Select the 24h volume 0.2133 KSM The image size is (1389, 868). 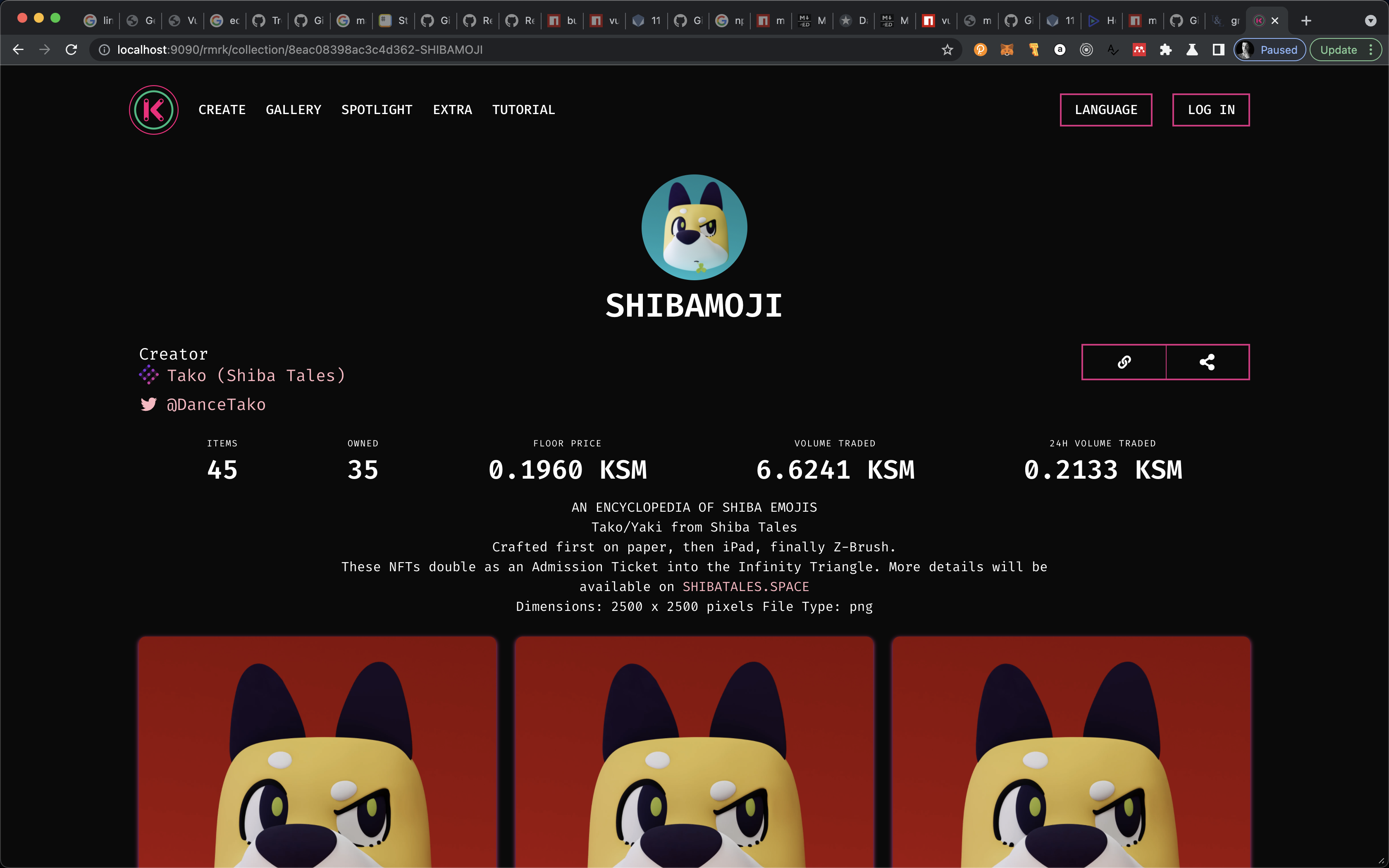point(1103,470)
